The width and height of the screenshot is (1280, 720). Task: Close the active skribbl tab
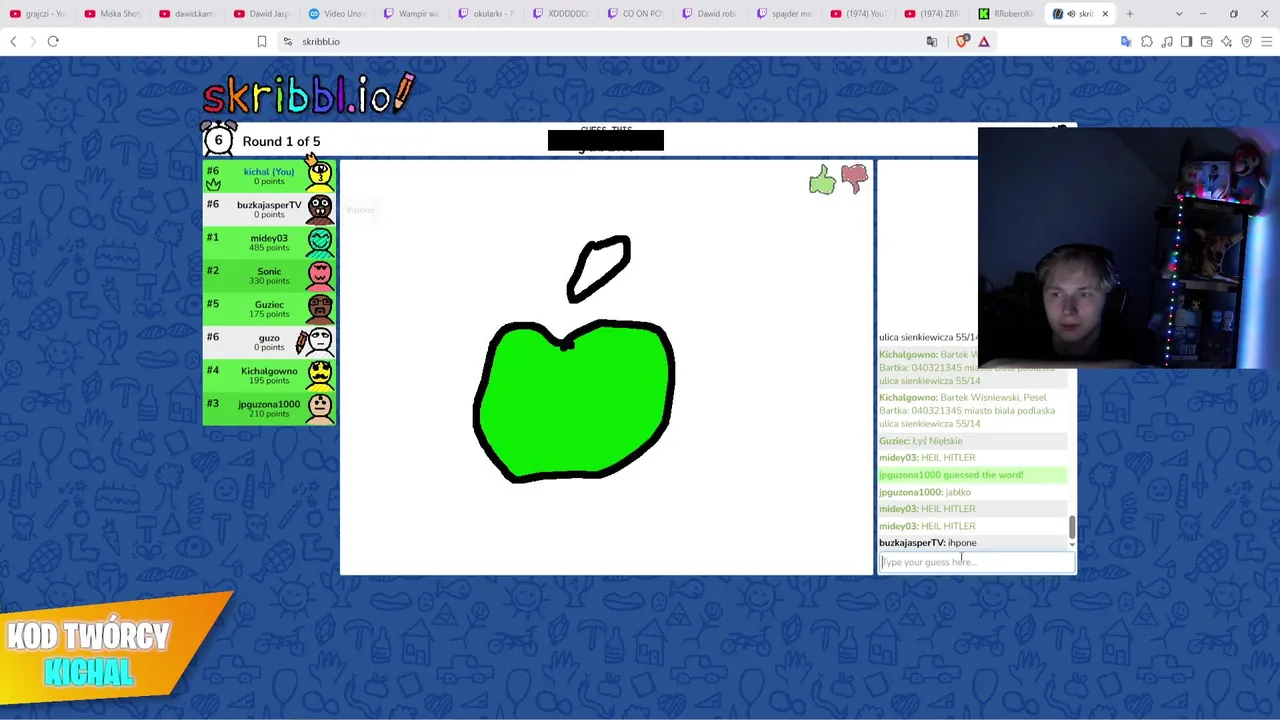click(1105, 14)
